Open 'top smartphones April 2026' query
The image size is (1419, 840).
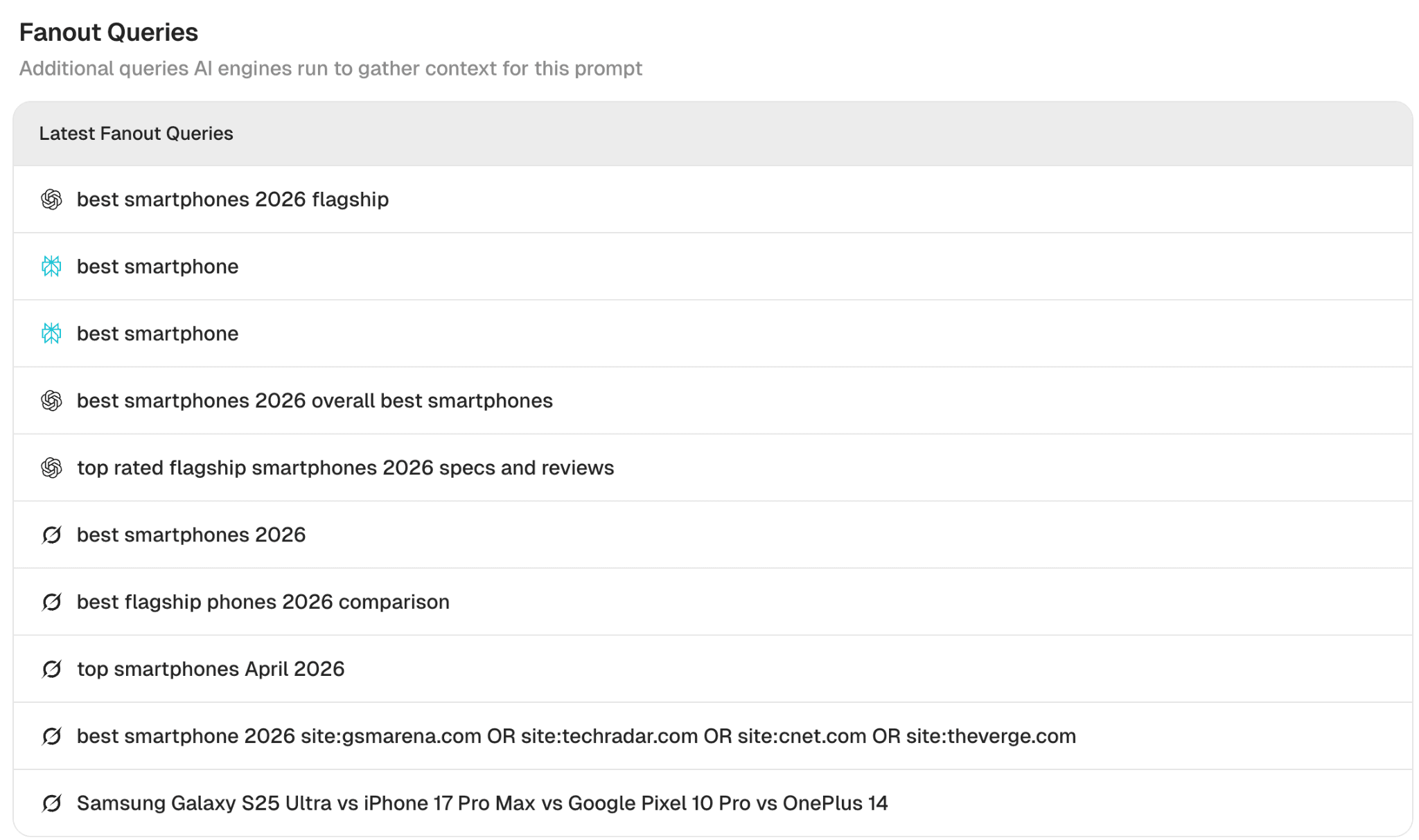point(211,670)
